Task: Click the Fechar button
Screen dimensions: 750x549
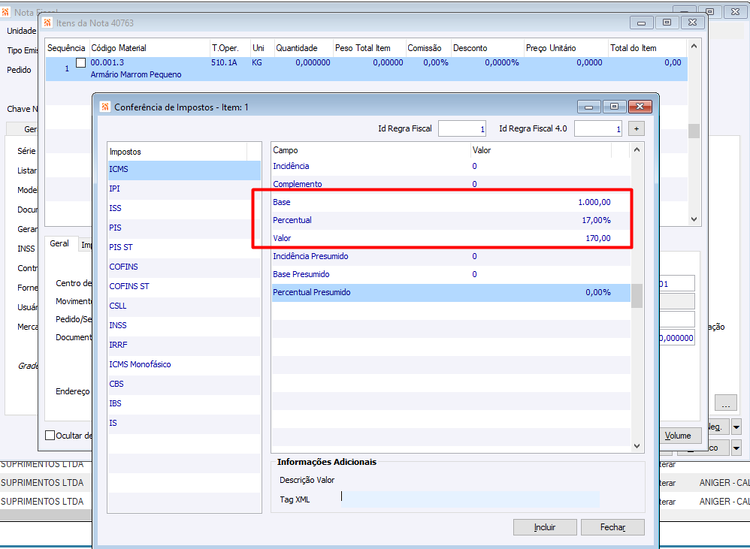Action: pos(613,527)
